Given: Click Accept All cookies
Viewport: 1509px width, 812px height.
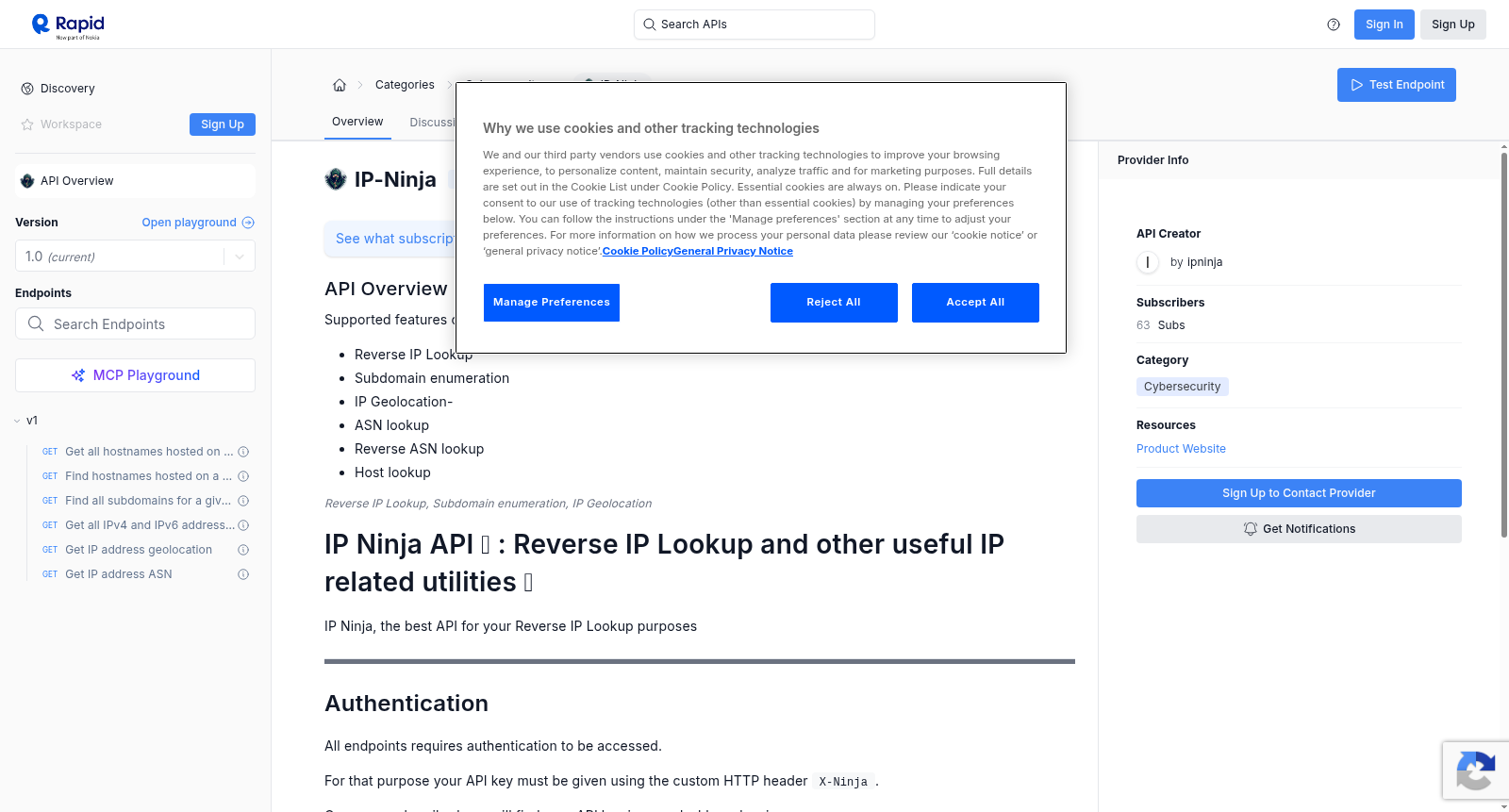Looking at the screenshot, I should tap(975, 303).
